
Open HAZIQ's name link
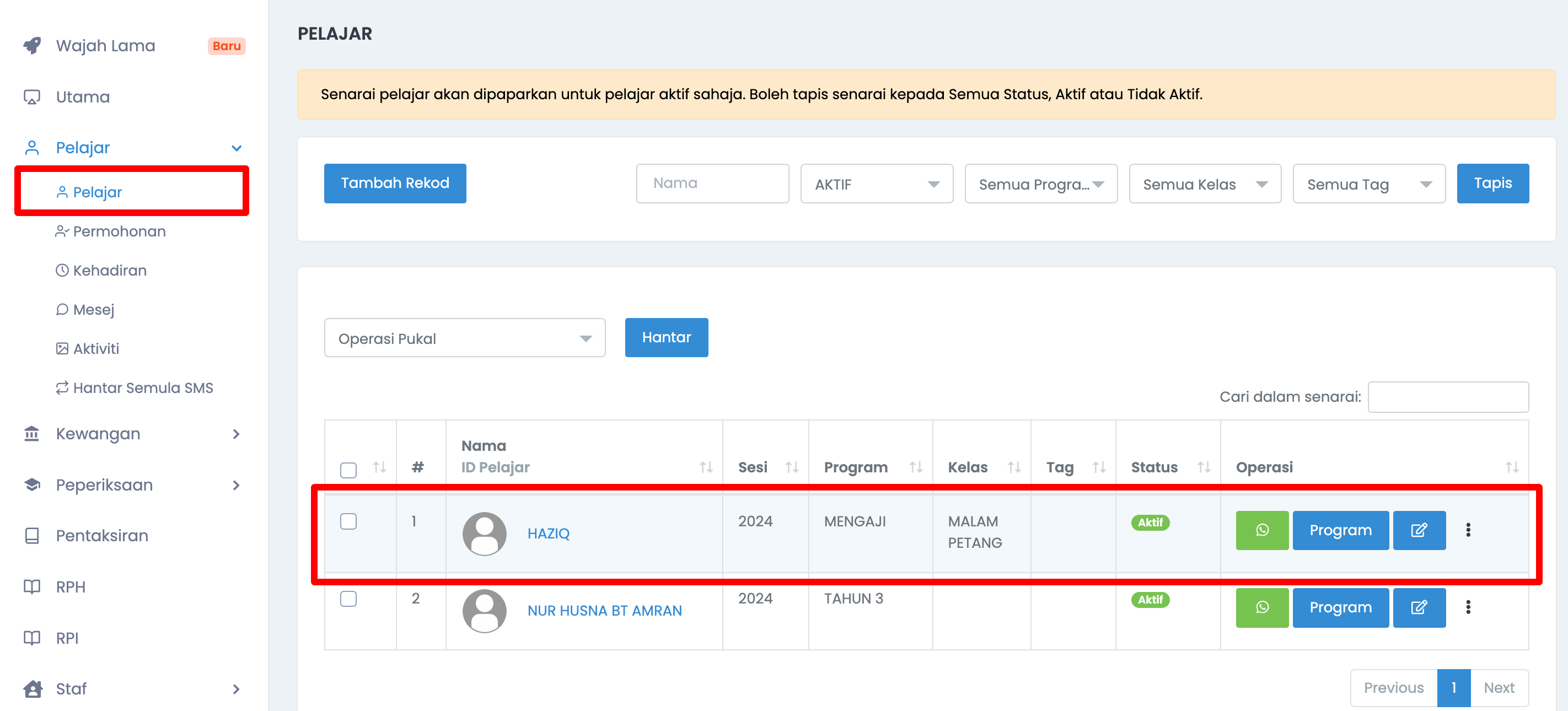click(549, 534)
